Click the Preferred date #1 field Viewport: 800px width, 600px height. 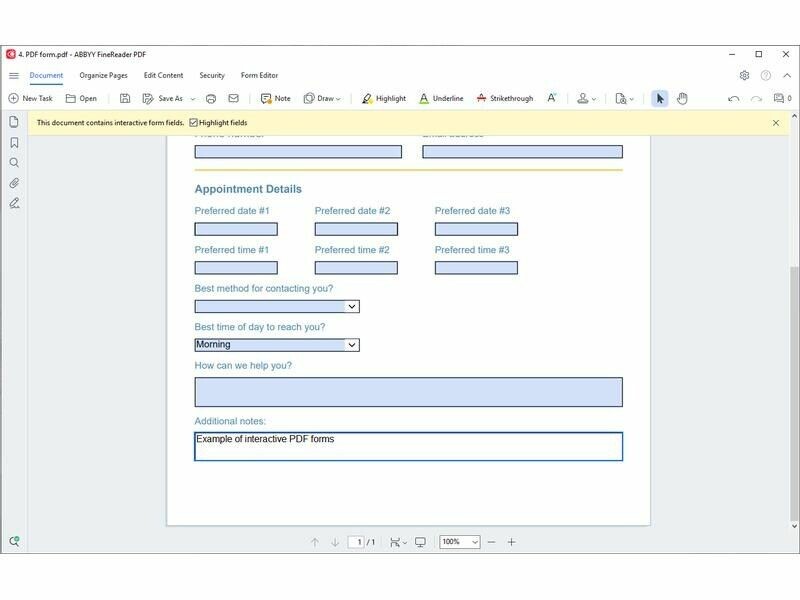(x=236, y=229)
